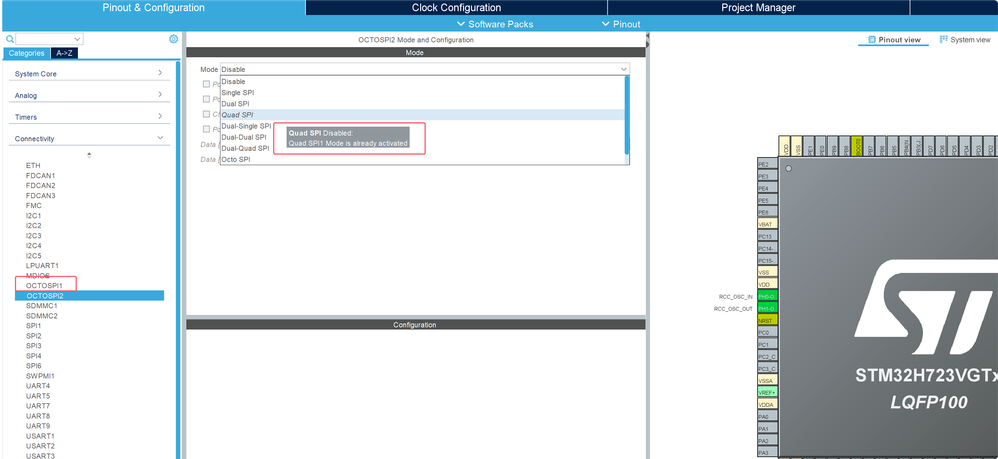The height and width of the screenshot is (459, 998).
Task: Open the Mode combo box
Action: click(x=425, y=69)
